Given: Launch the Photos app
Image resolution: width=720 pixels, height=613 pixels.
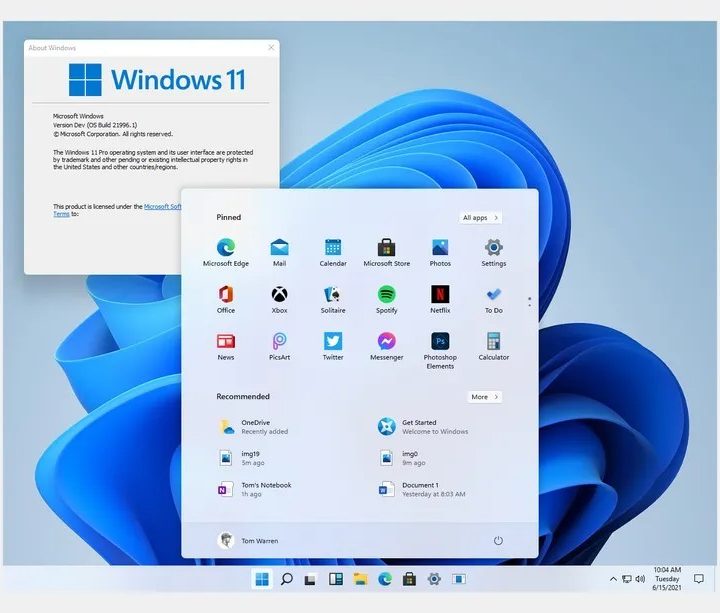Looking at the screenshot, I should tap(440, 252).
